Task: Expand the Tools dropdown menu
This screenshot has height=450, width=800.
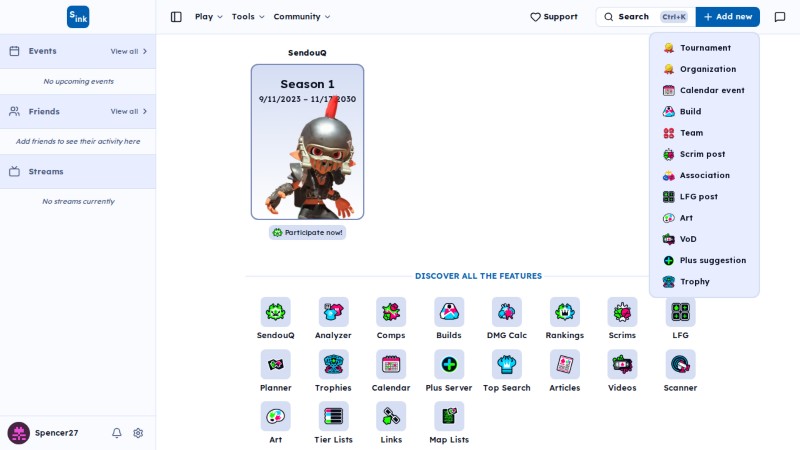Action: [248, 17]
